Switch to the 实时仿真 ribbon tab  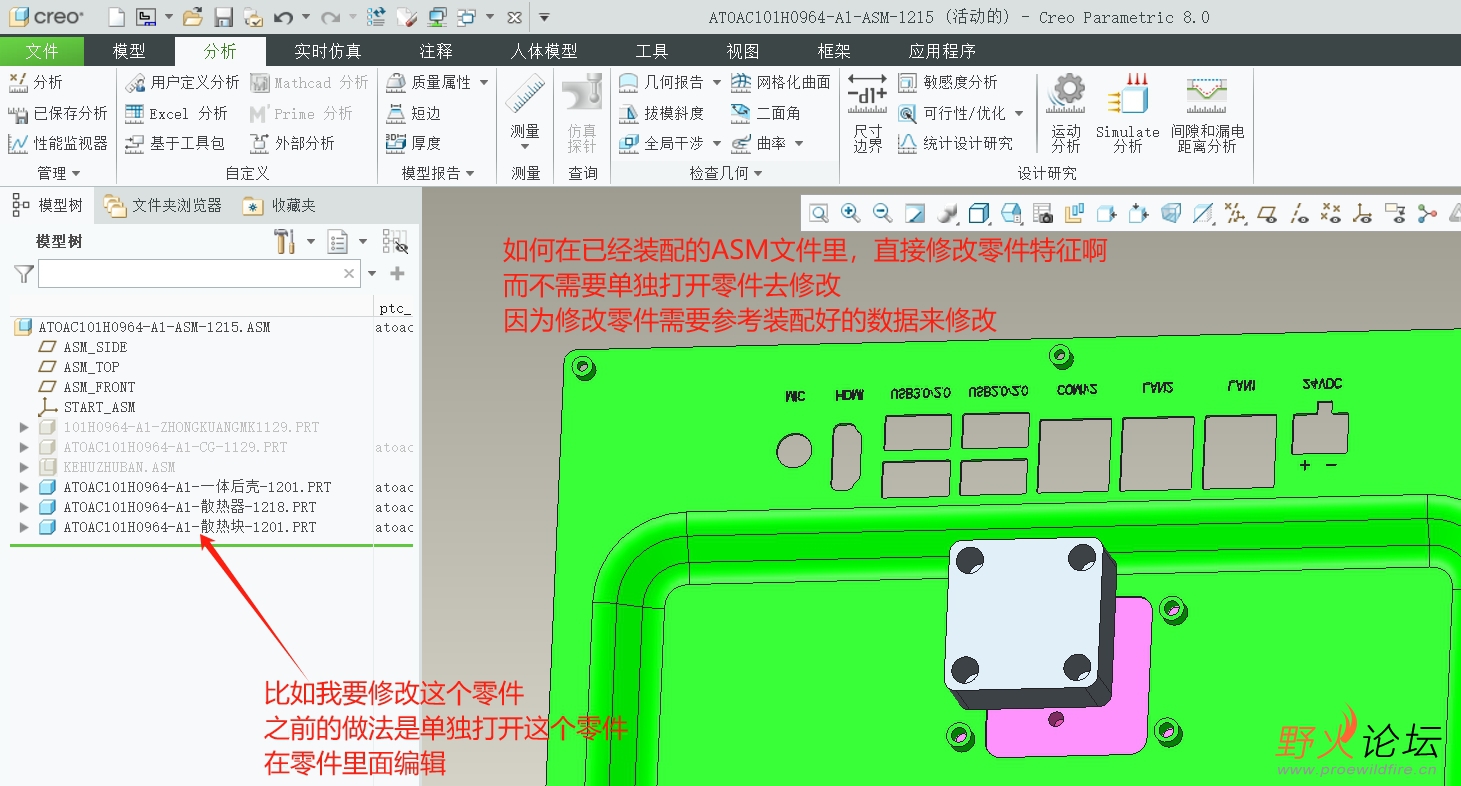point(327,51)
